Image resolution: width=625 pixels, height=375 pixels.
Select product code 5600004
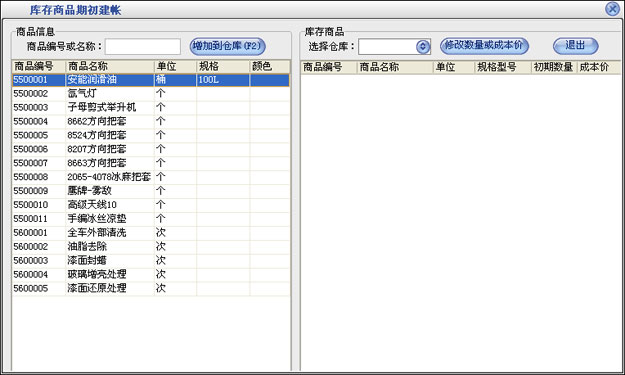coord(31,275)
